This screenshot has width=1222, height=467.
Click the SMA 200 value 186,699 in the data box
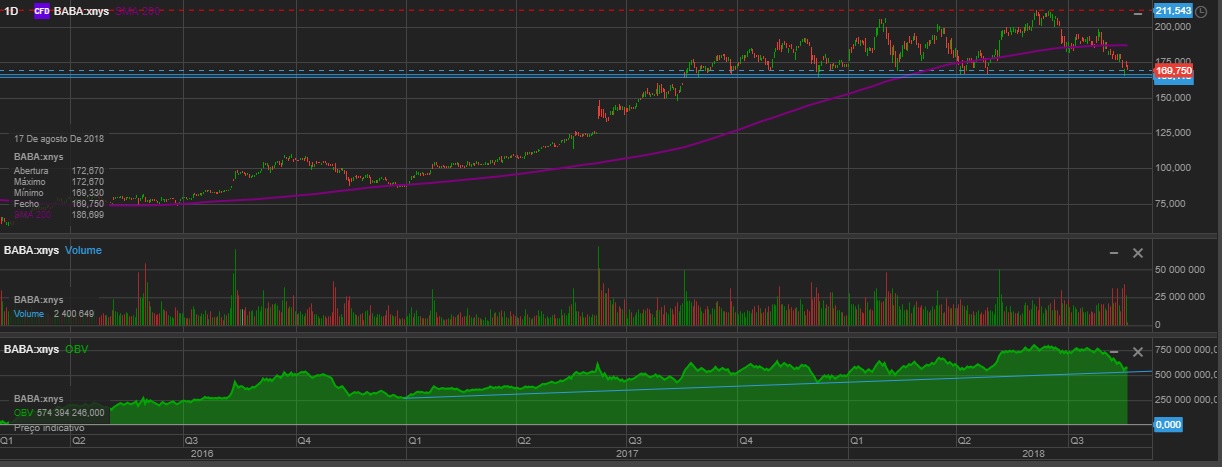88,215
